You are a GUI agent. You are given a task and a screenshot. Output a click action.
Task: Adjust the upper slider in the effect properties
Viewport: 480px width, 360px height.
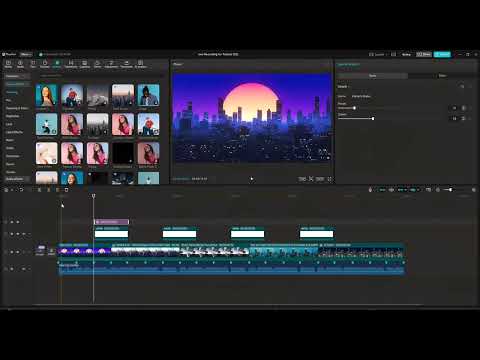(354, 108)
